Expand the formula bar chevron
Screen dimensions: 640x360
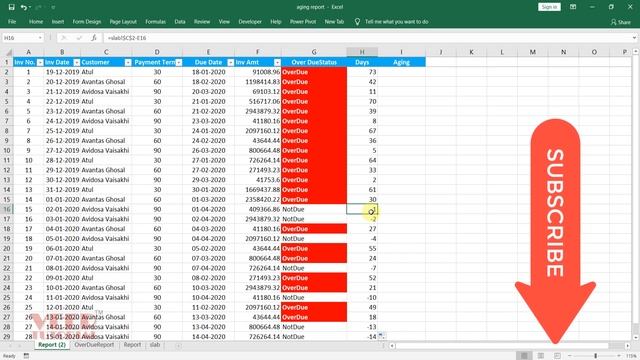coord(634,38)
